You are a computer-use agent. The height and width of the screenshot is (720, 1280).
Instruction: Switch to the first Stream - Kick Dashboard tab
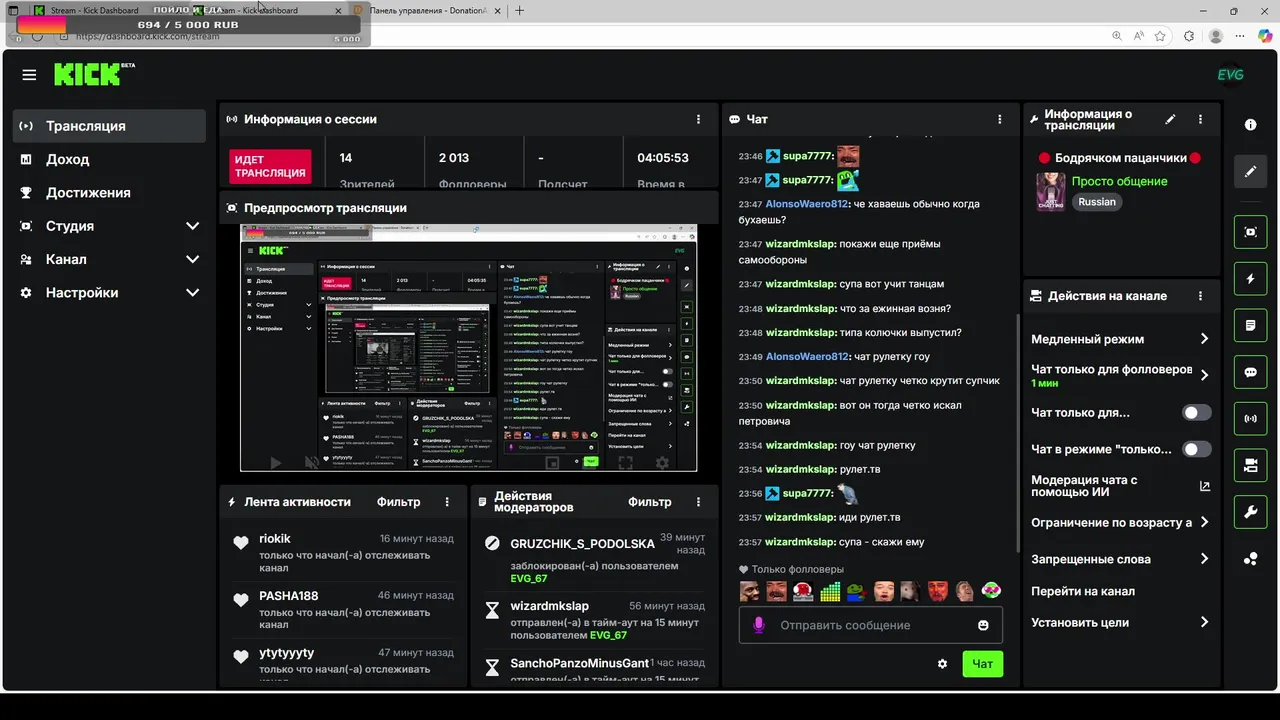tap(95, 10)
